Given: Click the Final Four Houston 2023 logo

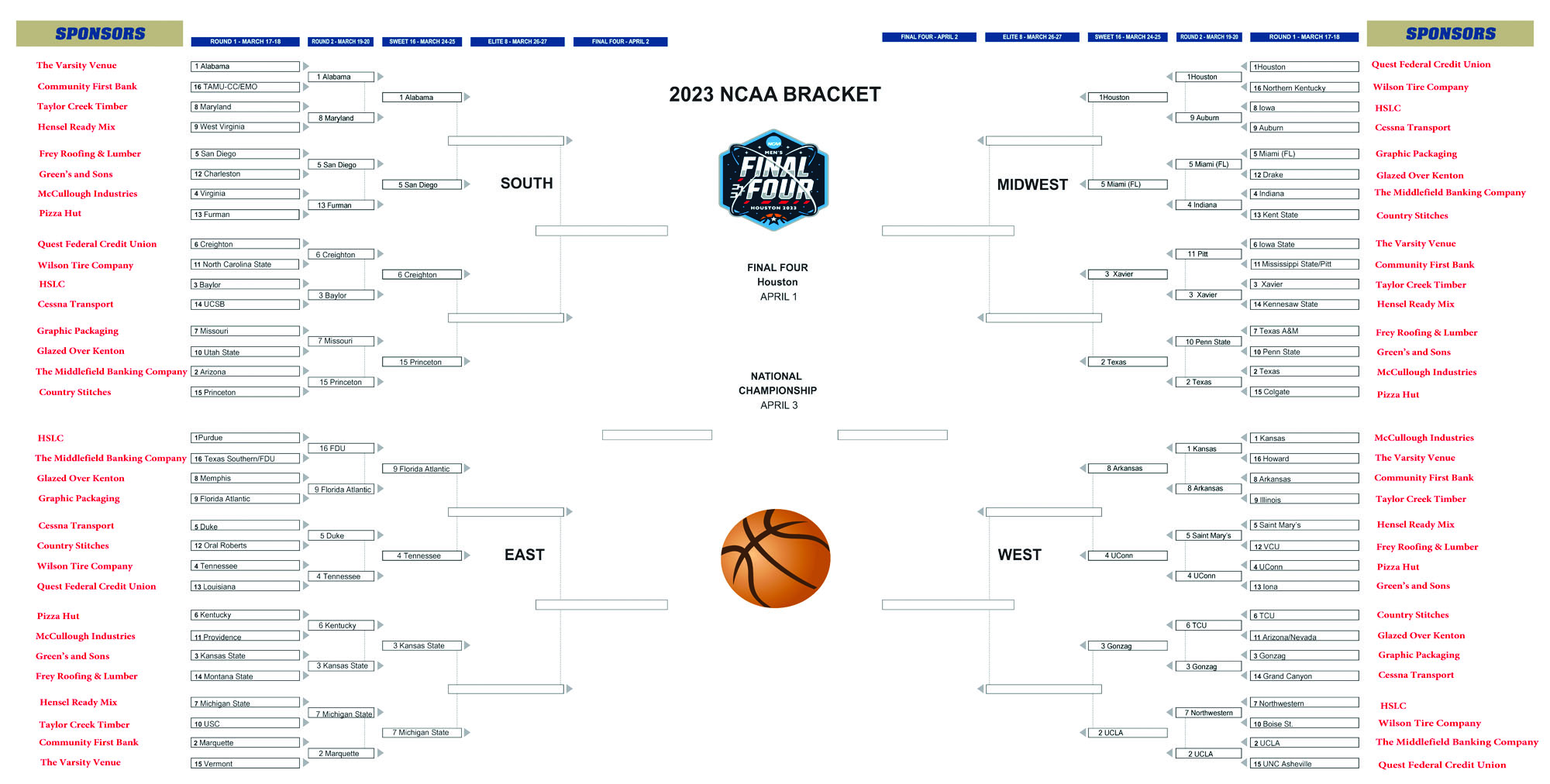Looking at the screenshot, I should [x=773, y=181].
